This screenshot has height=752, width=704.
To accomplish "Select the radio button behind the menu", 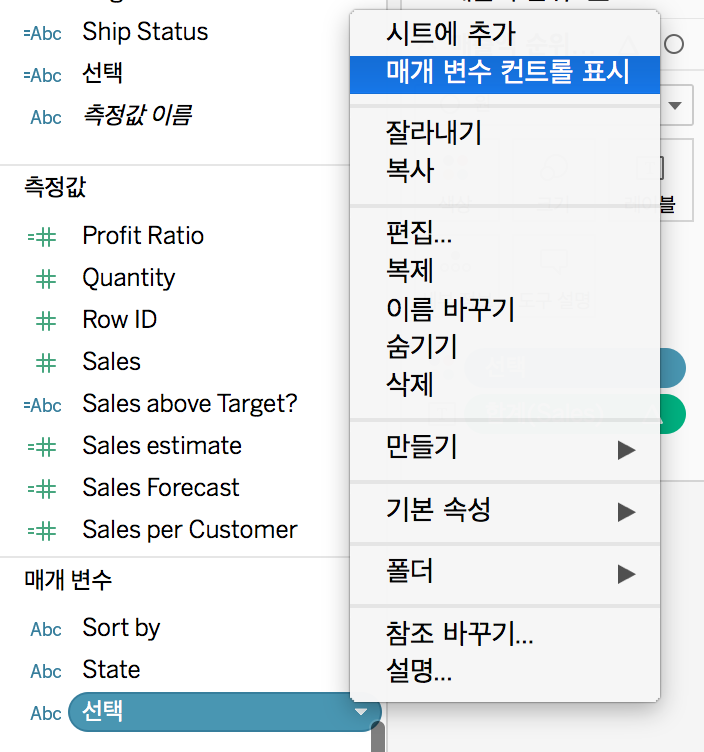I will point(674,44).
